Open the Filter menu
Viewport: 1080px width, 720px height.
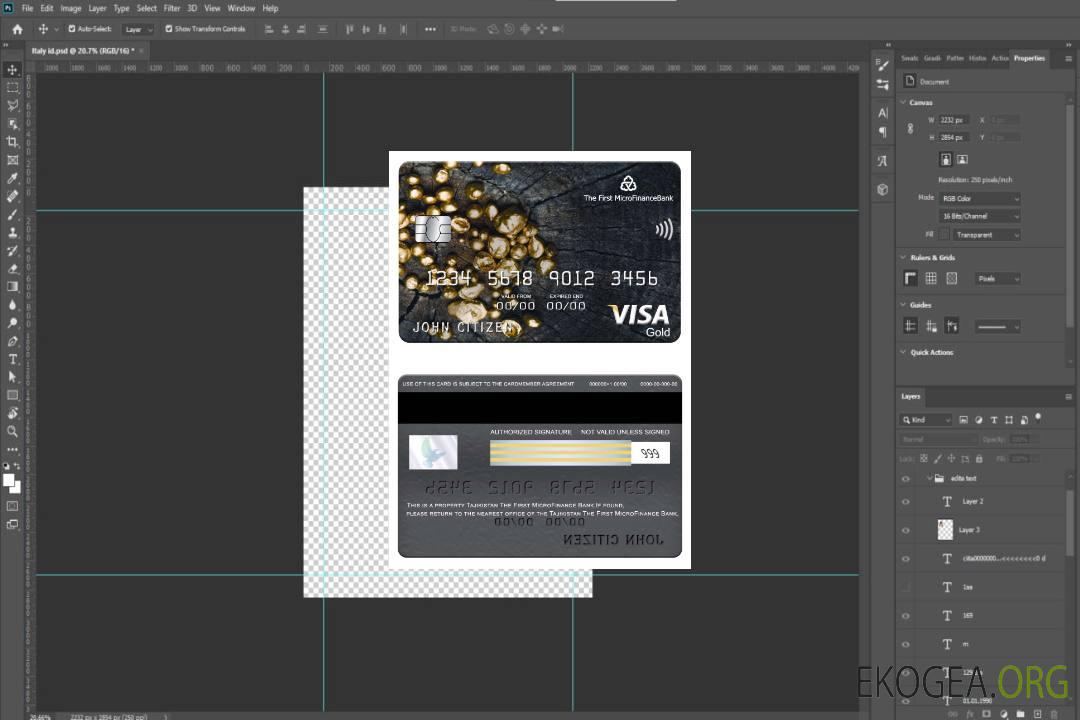(x=172, y=8)
